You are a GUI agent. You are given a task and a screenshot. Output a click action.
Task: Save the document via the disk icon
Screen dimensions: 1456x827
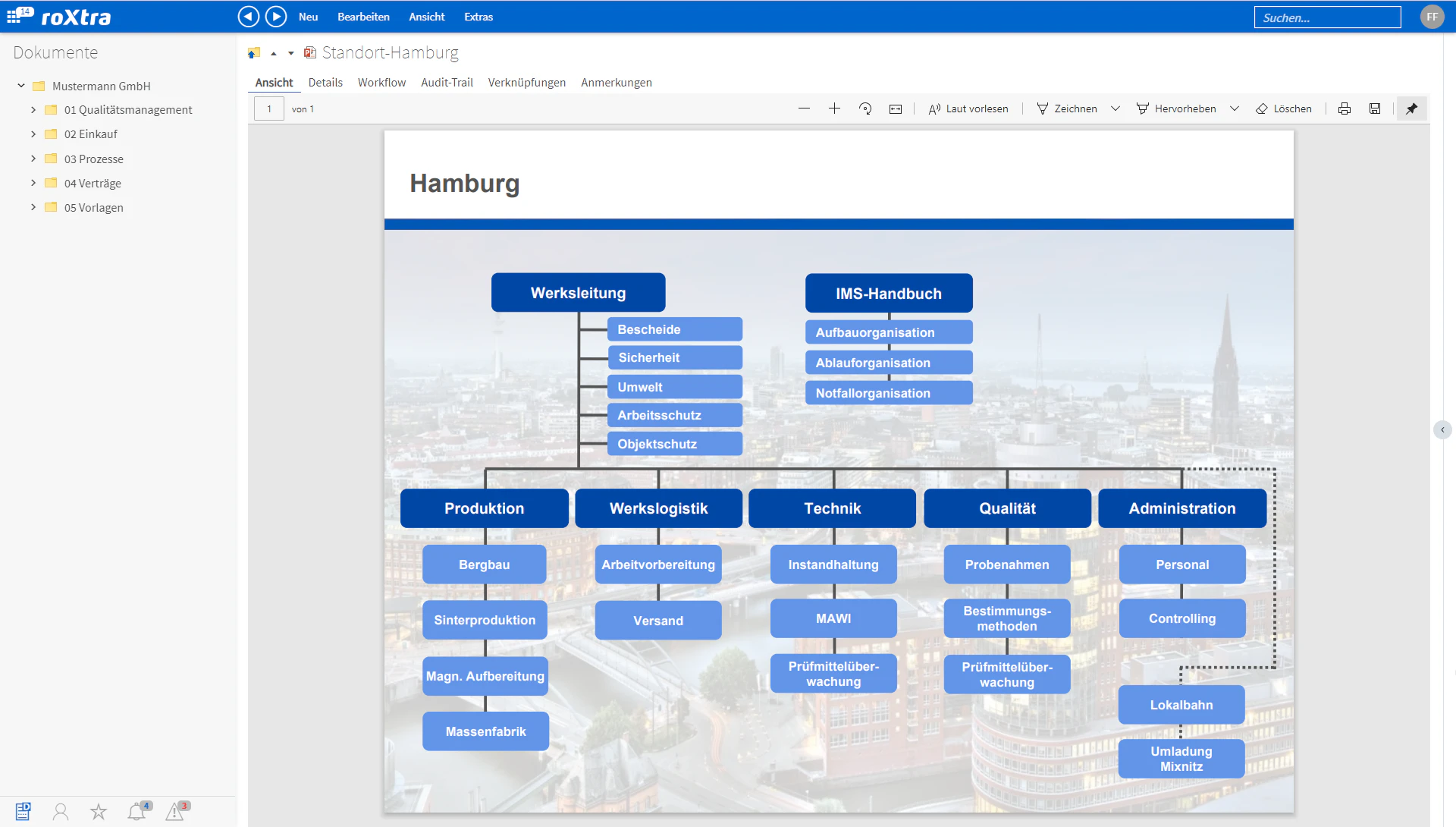pos(1374,108)
